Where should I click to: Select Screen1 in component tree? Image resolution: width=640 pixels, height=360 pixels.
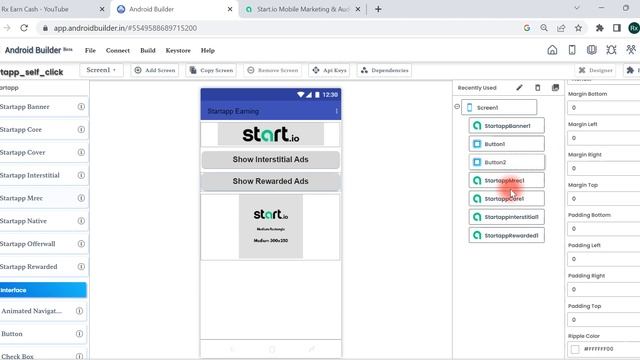[x=499, y=107]
